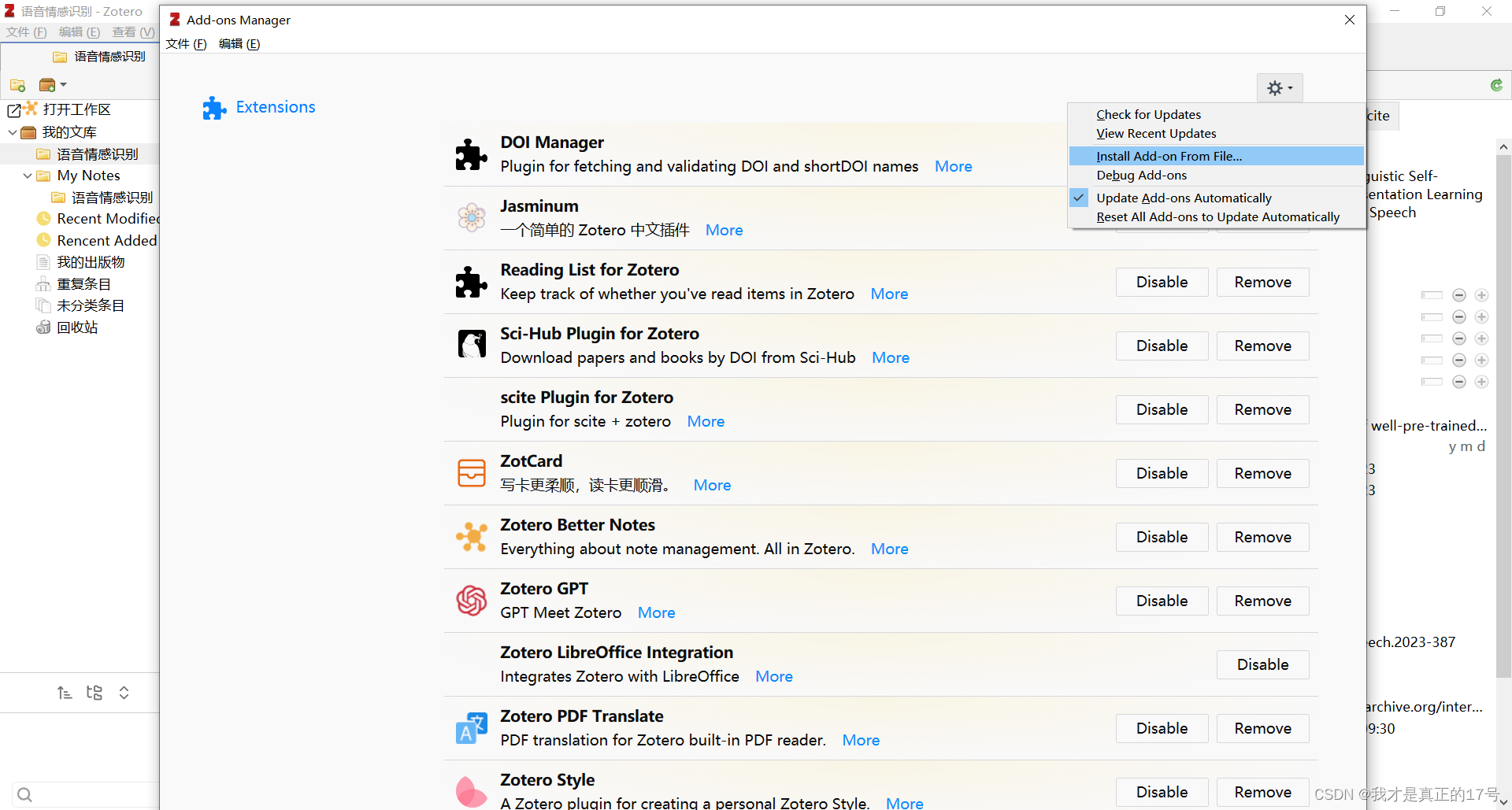Click the DOI Manager puzzle-piece icon

coord(471,154)
